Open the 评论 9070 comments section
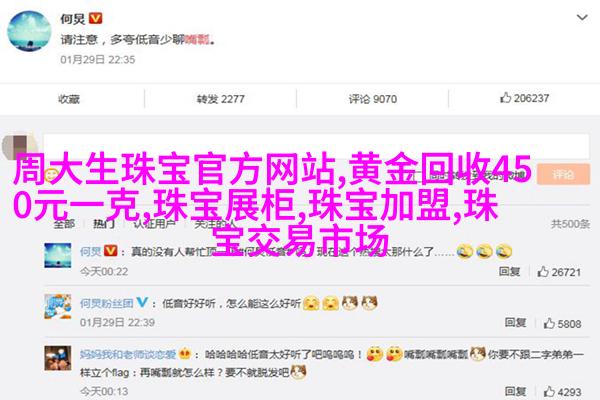The height and width of the screenshot is (400, 600). [372, 99]
